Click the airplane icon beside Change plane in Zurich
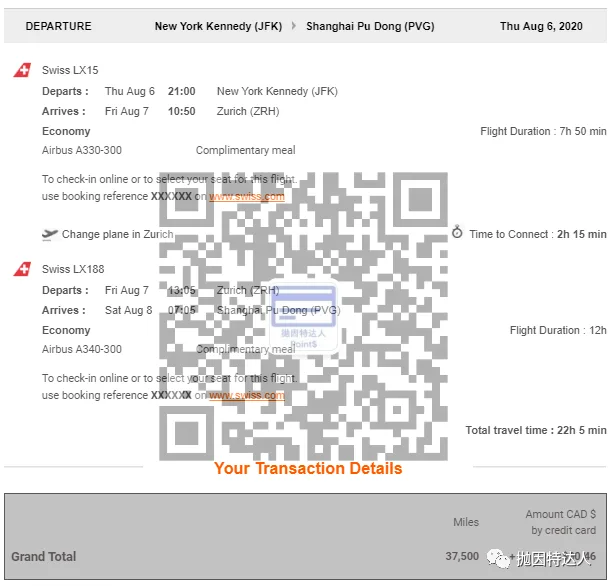Screen dimensions: 611x586 click(49, 235)
